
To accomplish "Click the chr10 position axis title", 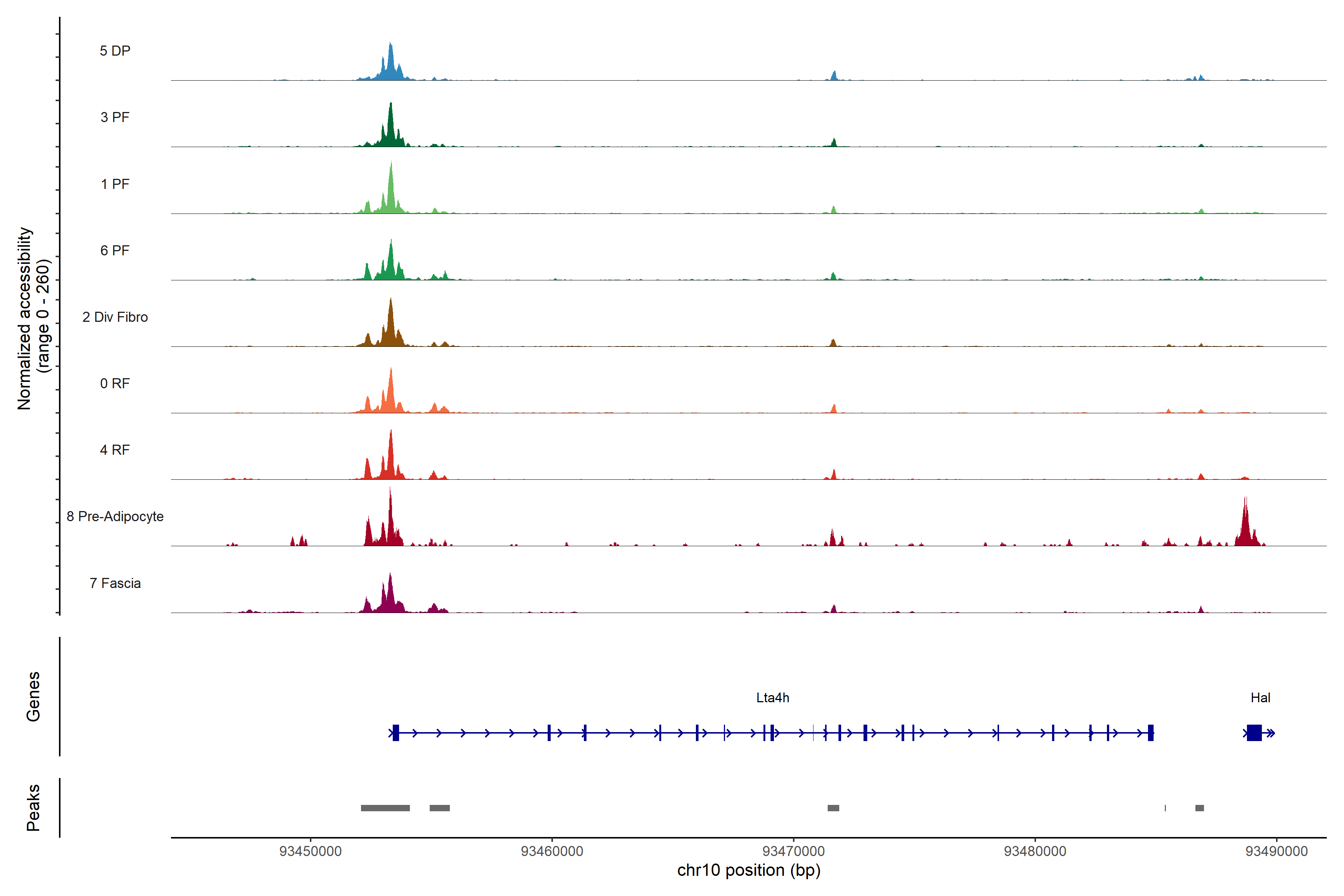I will point(749,870).
